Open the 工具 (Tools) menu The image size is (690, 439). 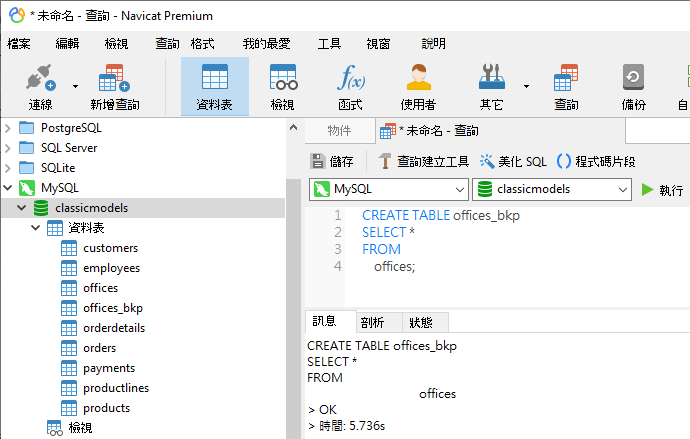click(x=329, y=44)
